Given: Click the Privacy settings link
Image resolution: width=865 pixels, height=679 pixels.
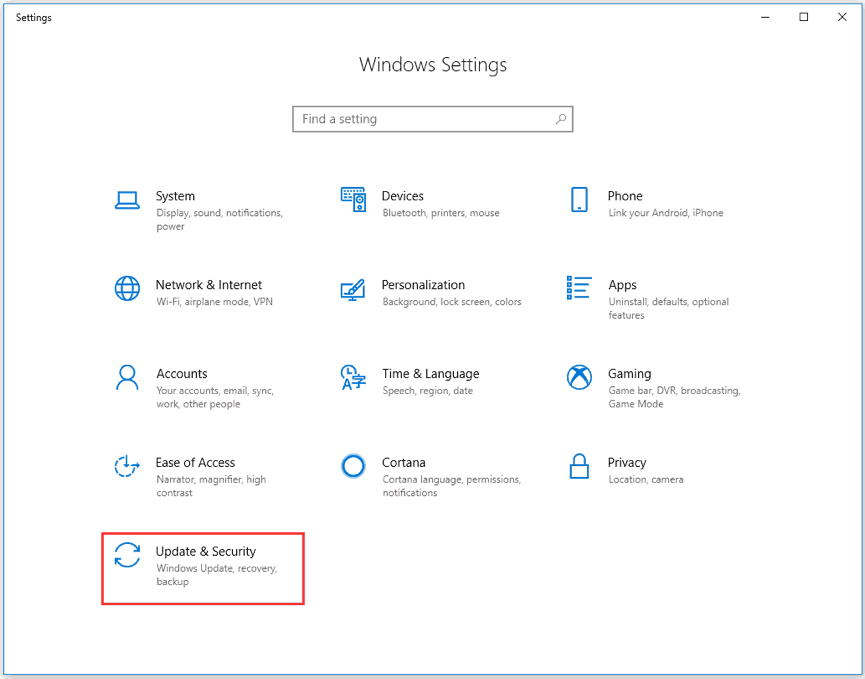Looking at the screenshot, I should click(x=627, y=462).
